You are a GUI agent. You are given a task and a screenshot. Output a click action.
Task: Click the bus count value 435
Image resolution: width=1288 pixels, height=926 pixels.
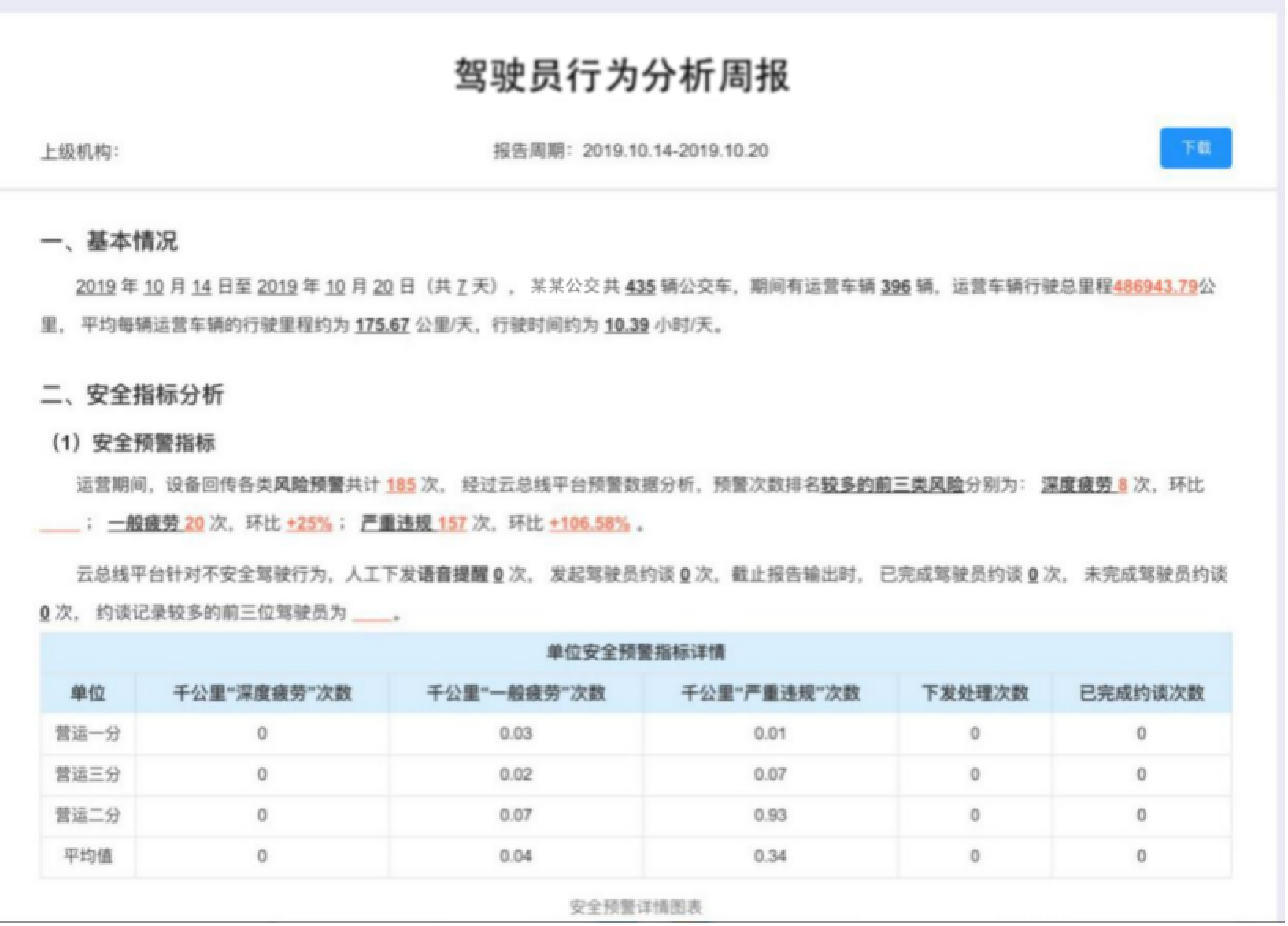click(640, 287)
